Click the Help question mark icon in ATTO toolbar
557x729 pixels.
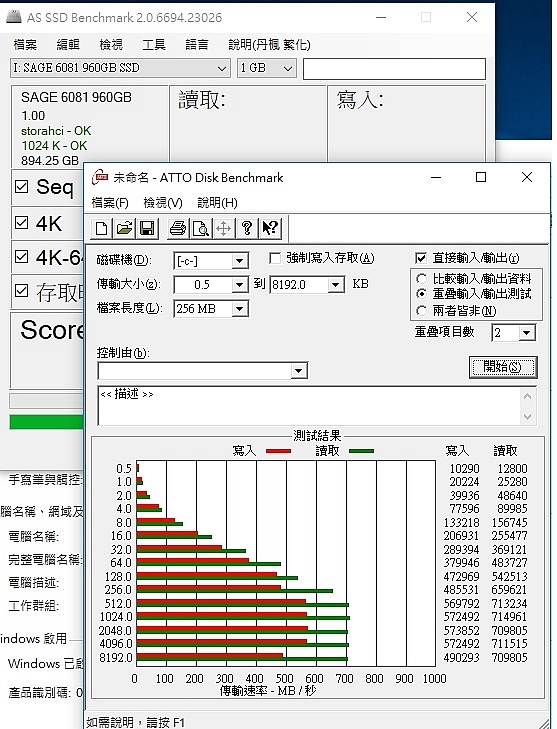247,228
